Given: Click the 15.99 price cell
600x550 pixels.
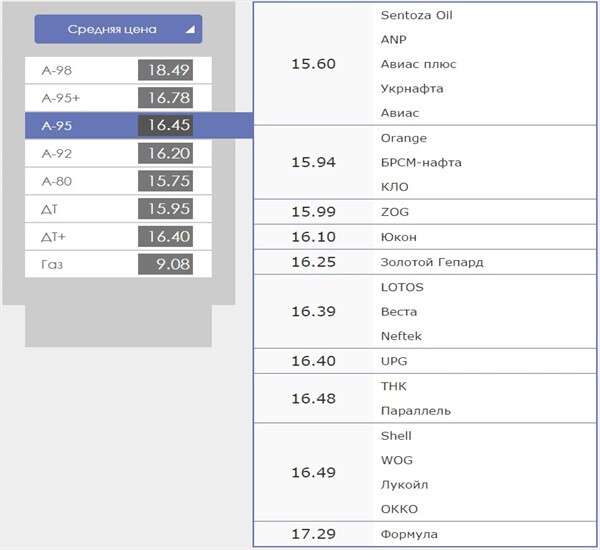Looking at the screenshot, I should point(313,212).
